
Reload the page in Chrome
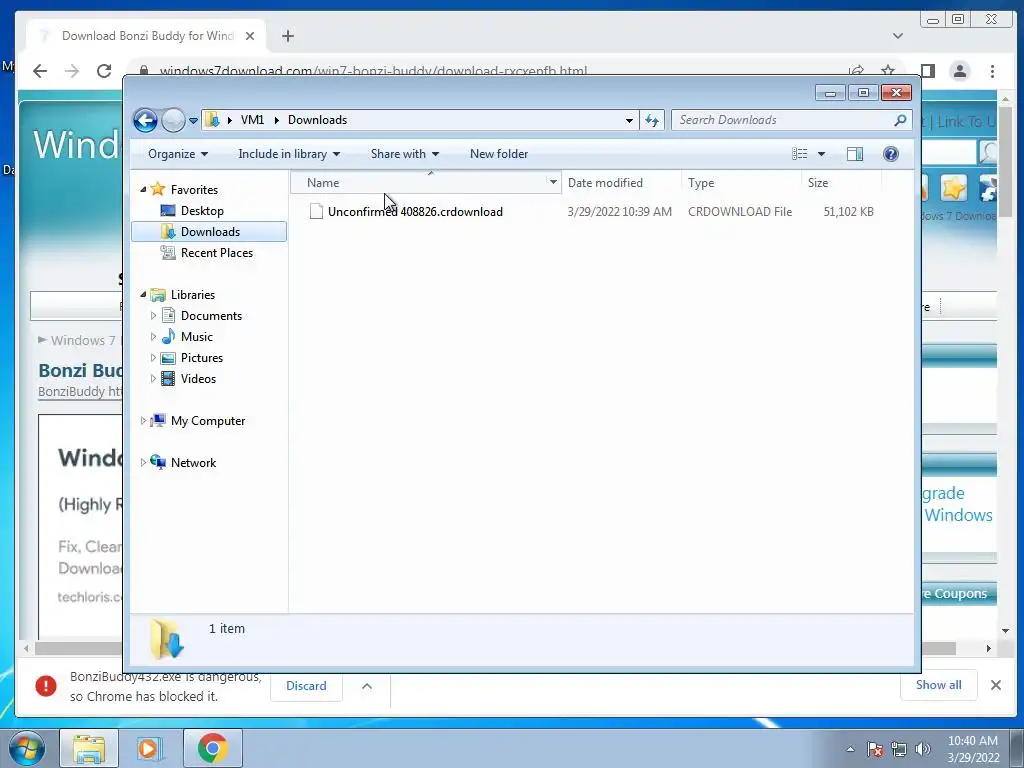pos(104,71)
